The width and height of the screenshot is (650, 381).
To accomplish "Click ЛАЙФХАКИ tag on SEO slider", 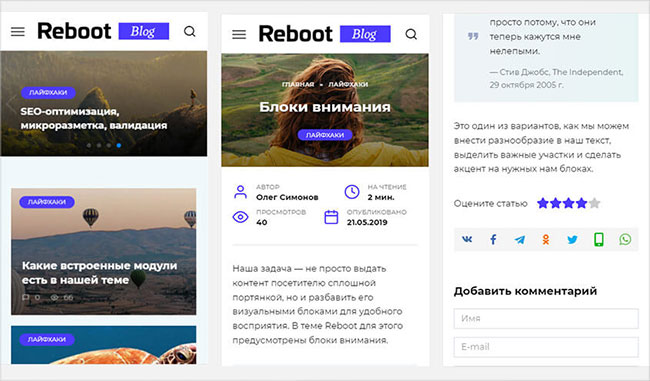I will [48, 92].
